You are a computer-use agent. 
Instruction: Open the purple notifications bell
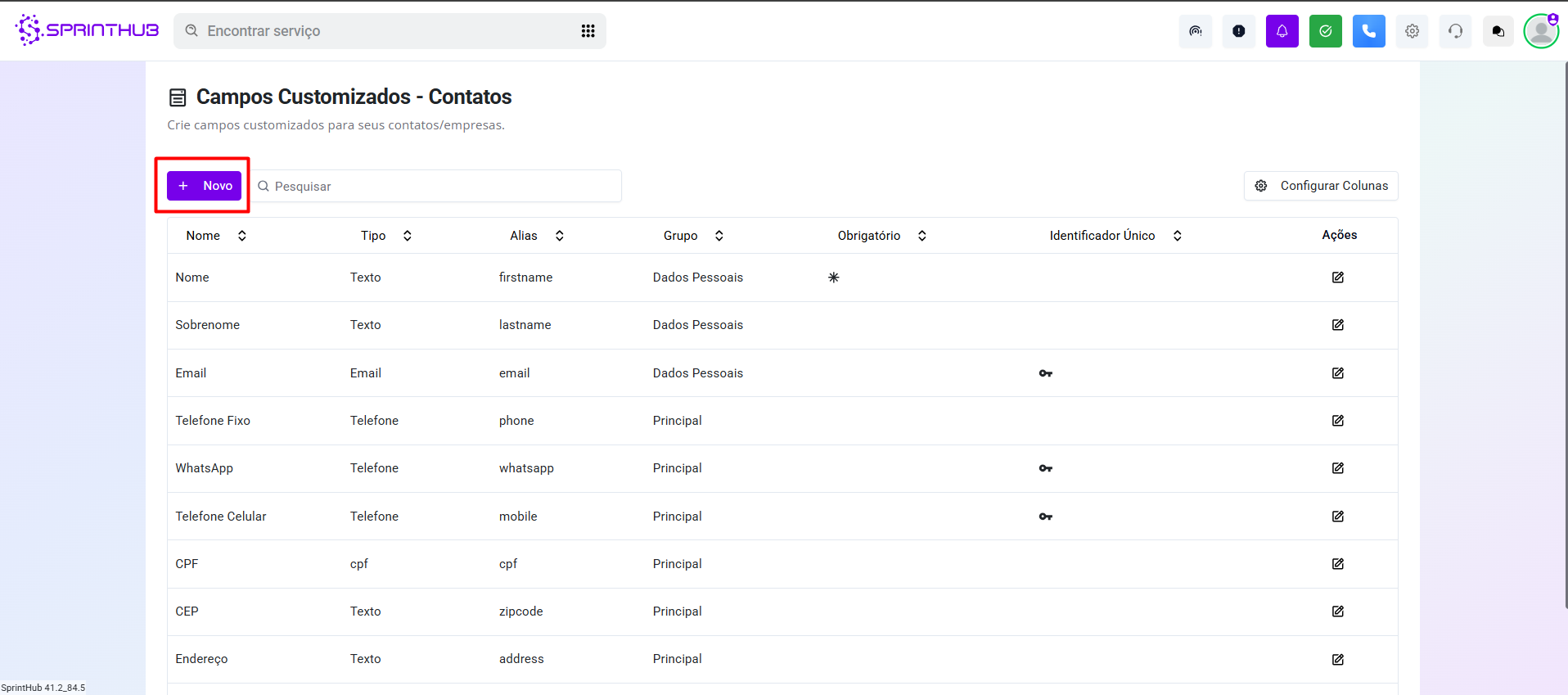(1282, 31)
